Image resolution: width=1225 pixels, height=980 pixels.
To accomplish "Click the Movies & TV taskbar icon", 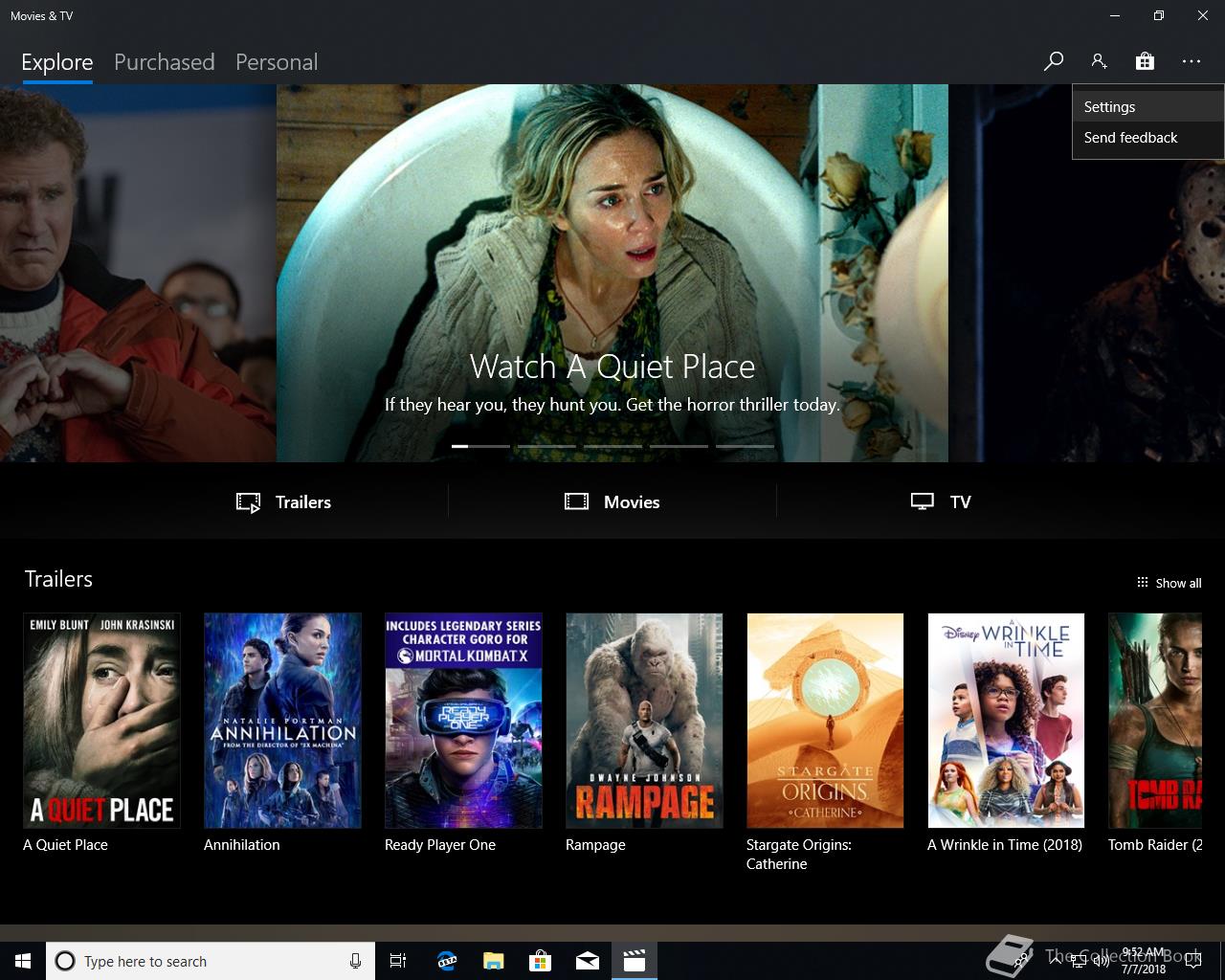I will 635,961.
